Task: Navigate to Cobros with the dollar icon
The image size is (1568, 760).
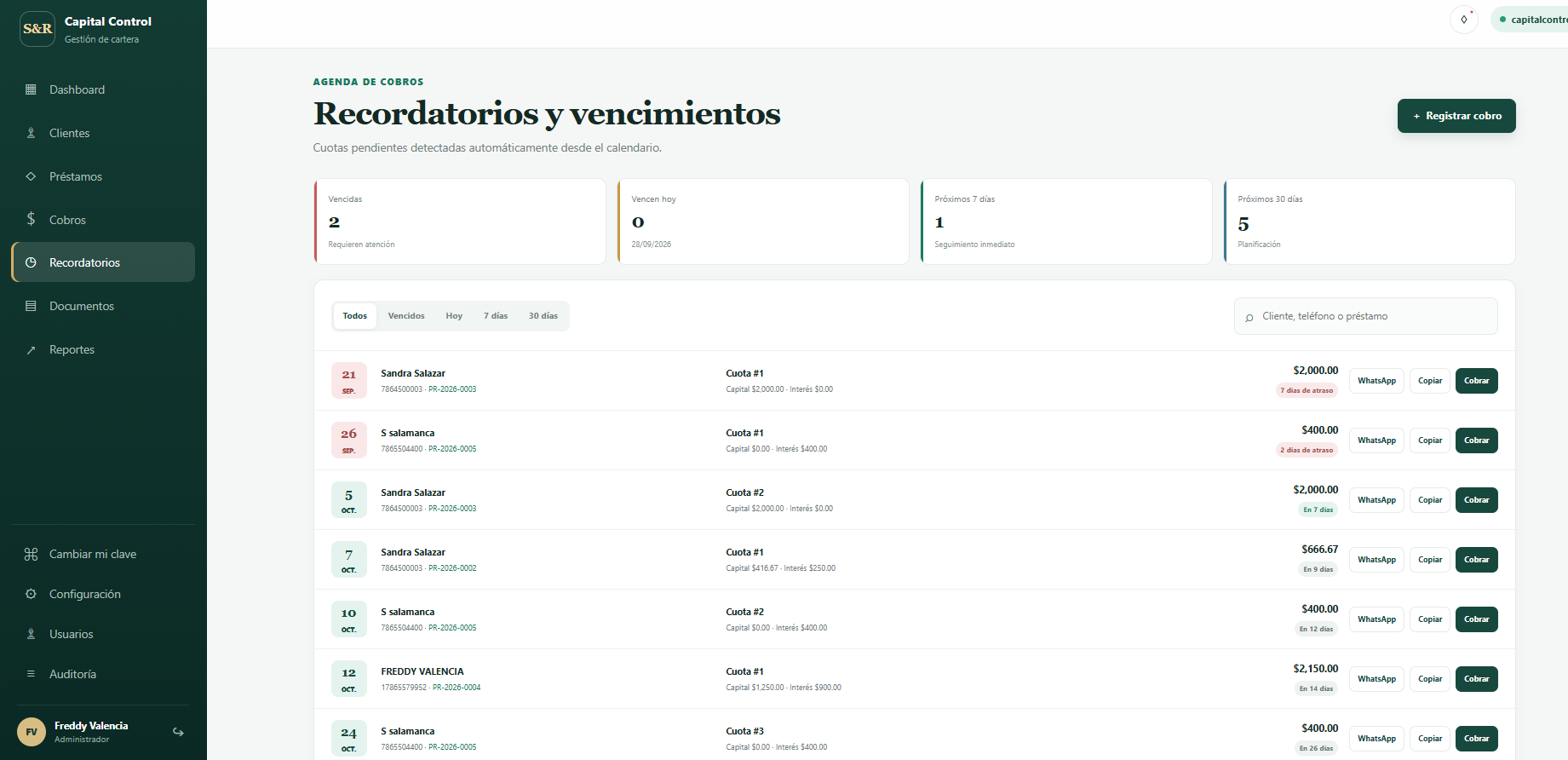Action: point(103,220)
